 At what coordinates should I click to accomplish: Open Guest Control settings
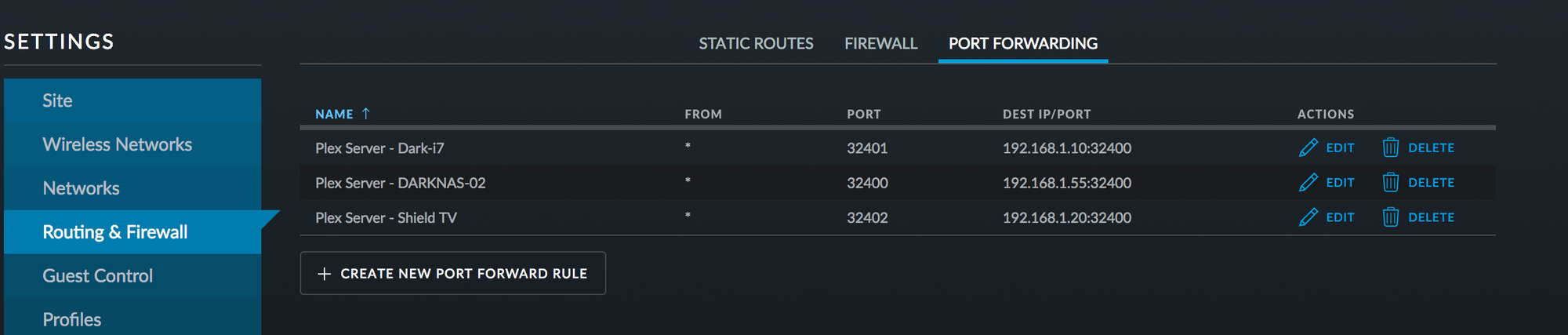pos(97,276)
